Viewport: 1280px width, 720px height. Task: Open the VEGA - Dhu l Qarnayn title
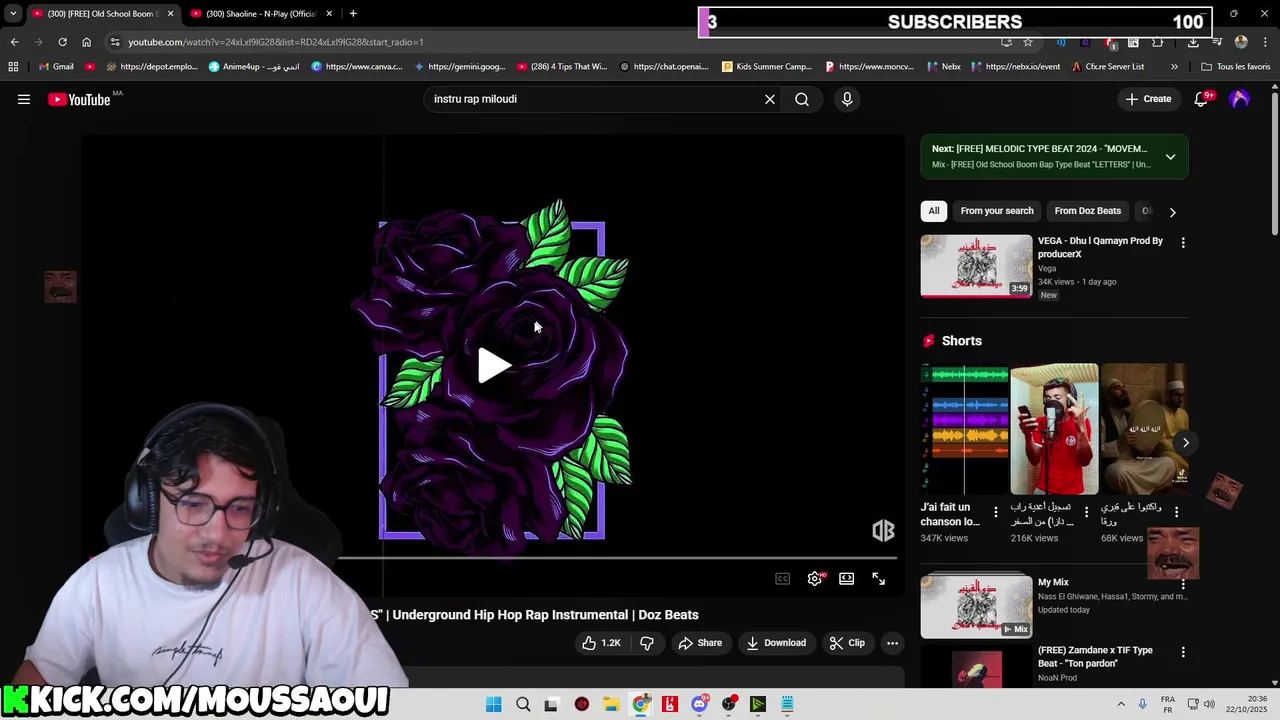coord(1100,247)
